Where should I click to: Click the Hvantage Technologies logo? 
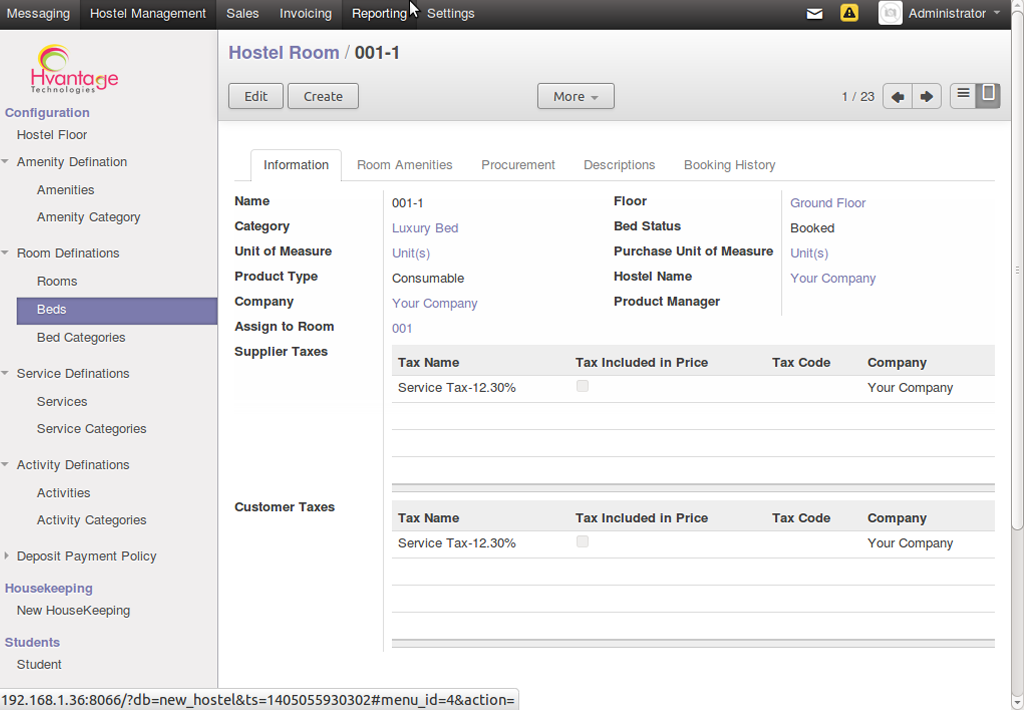(74, 69)
